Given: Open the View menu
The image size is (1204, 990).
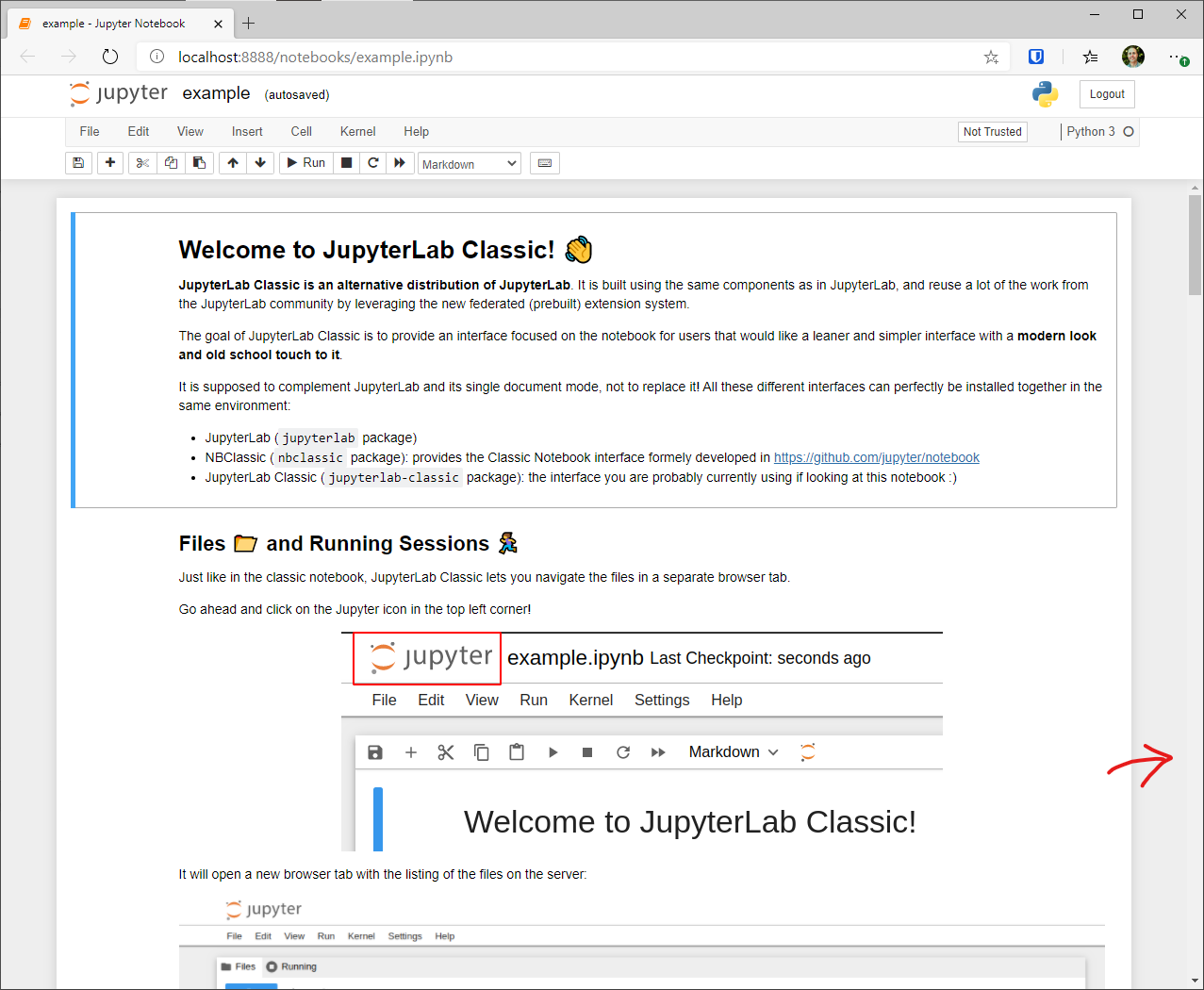Looking at the screenshot, I should point(190,132).
